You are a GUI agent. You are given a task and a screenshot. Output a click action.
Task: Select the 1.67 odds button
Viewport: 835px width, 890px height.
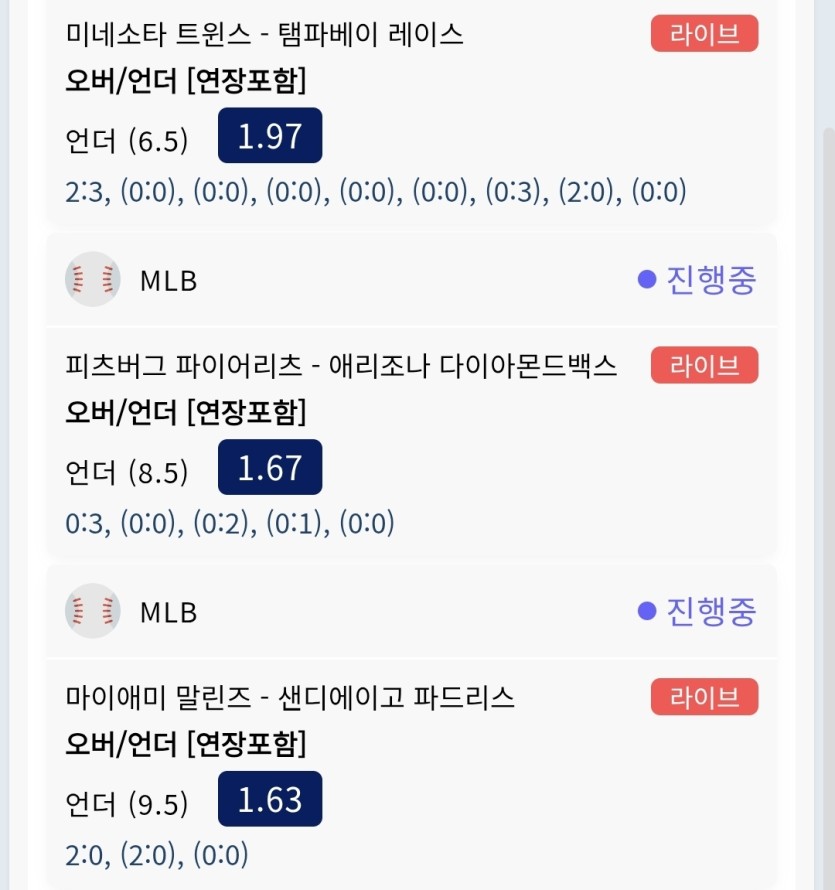click(270, 467)
